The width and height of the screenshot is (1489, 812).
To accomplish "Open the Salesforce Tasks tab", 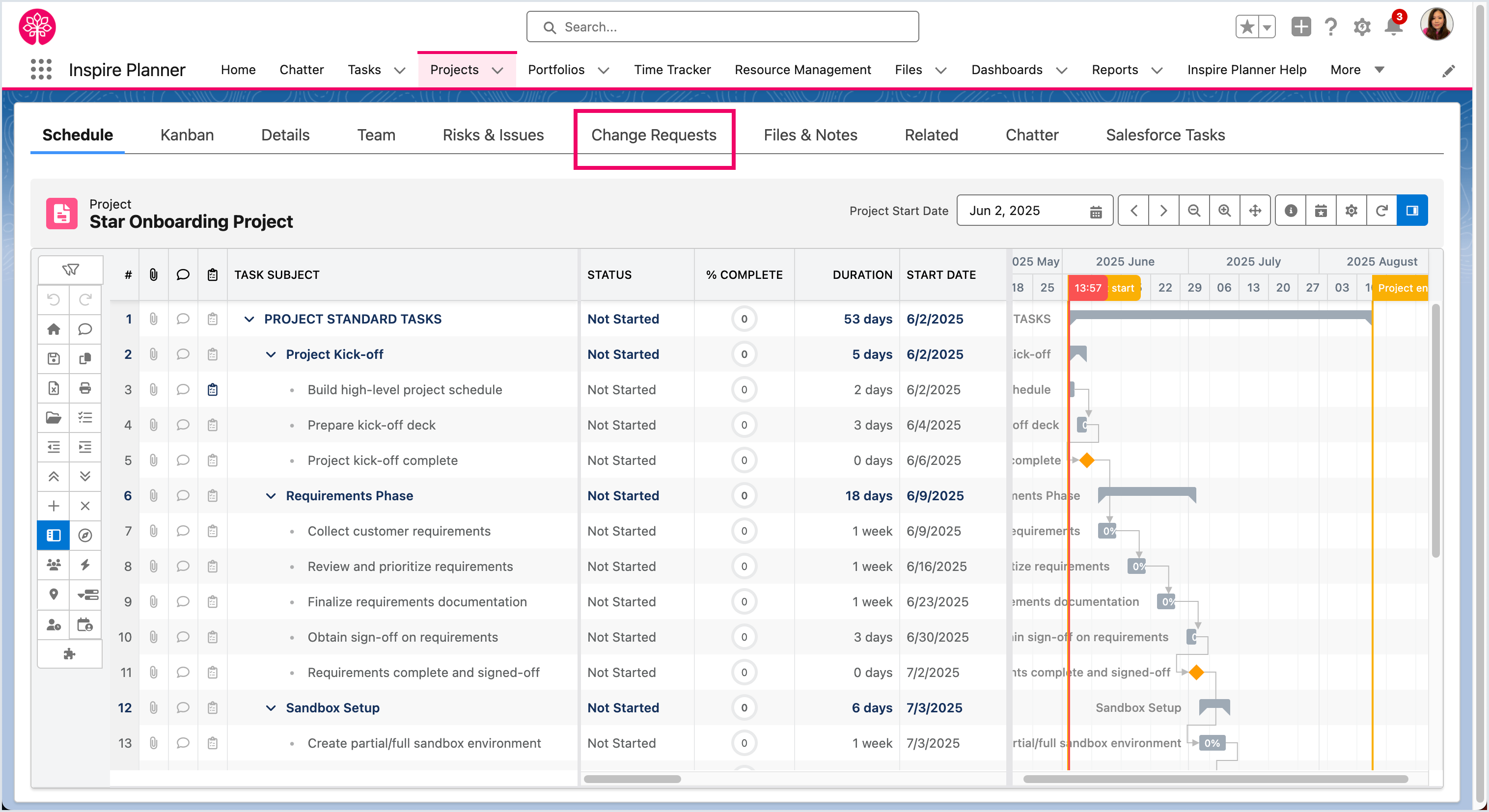I will coord(1165,135).
